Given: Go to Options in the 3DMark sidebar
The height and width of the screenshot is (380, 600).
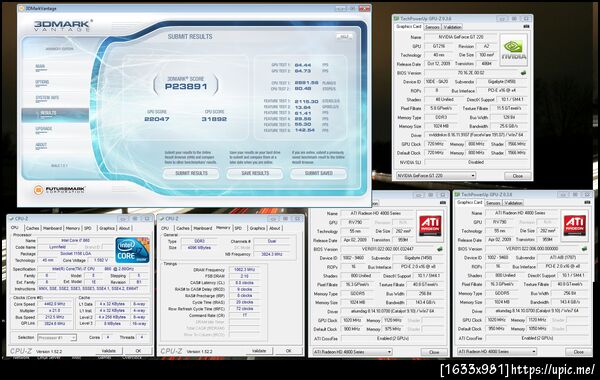Looking at the screenshot, I should tap(42, 82).
